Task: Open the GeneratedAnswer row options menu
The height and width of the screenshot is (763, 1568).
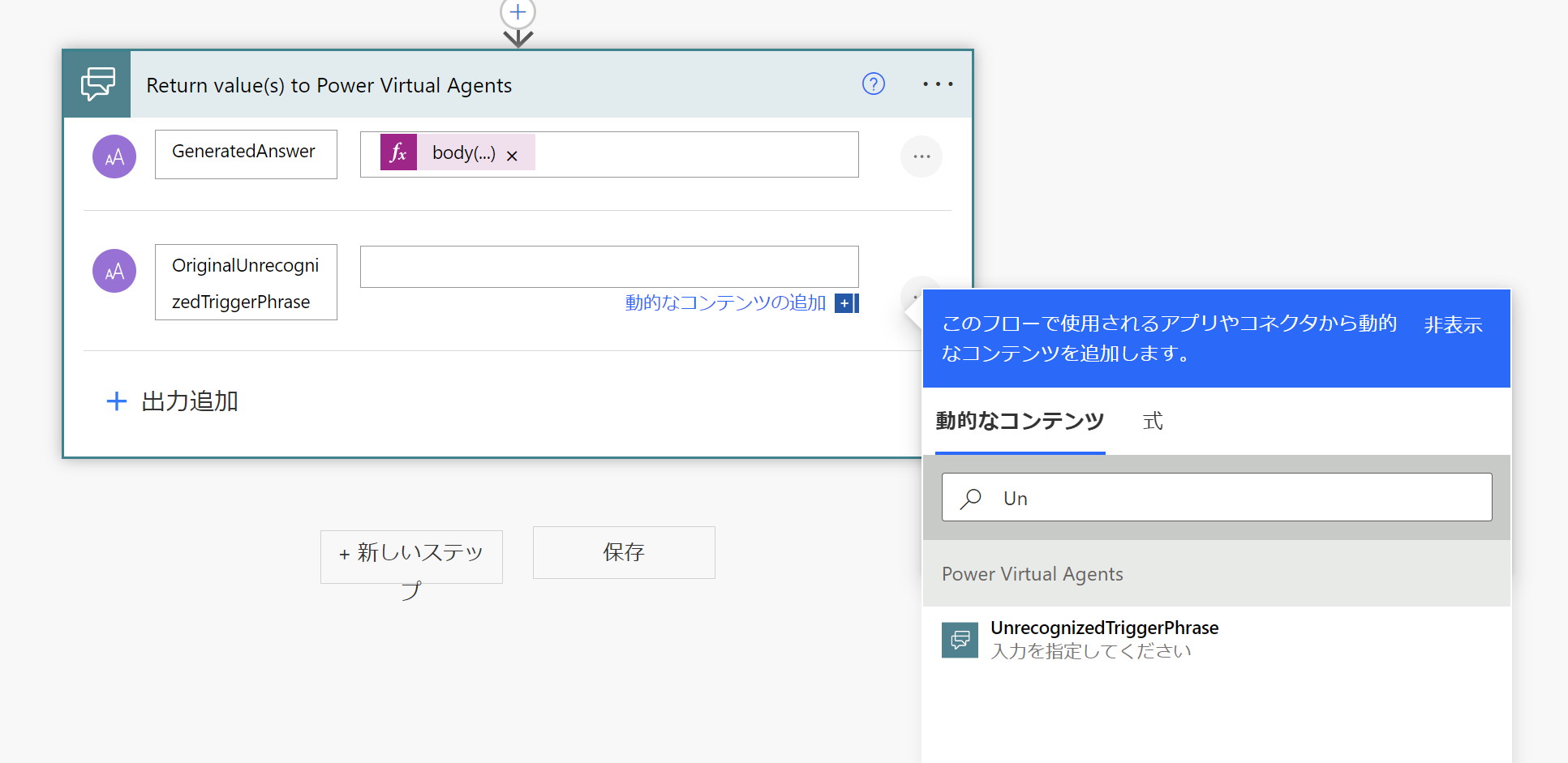Action: [921, 156]
